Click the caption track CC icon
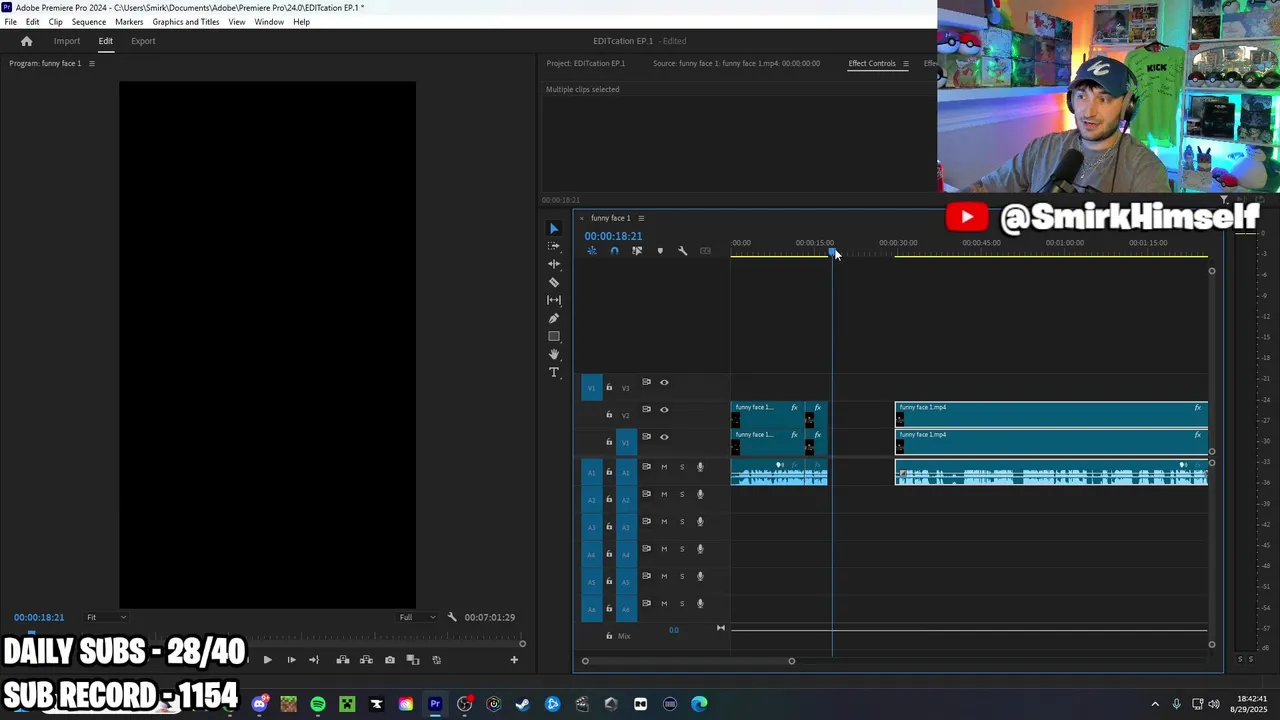This screenshot has width=1280, height=720. [706, 251]
